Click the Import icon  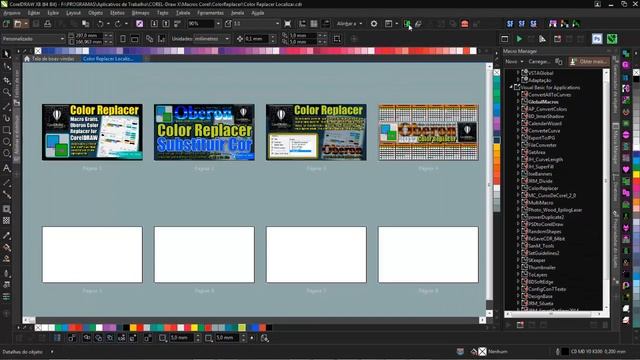point(154,24)
